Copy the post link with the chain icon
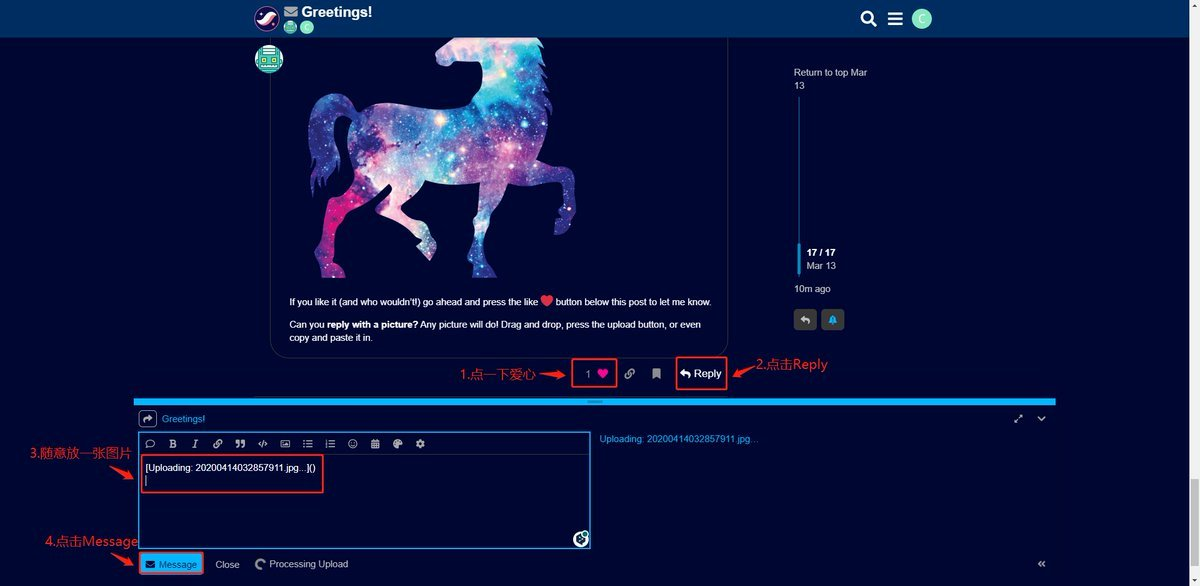The width and height of the screenshot is (1200, 586). pos(629,374)
